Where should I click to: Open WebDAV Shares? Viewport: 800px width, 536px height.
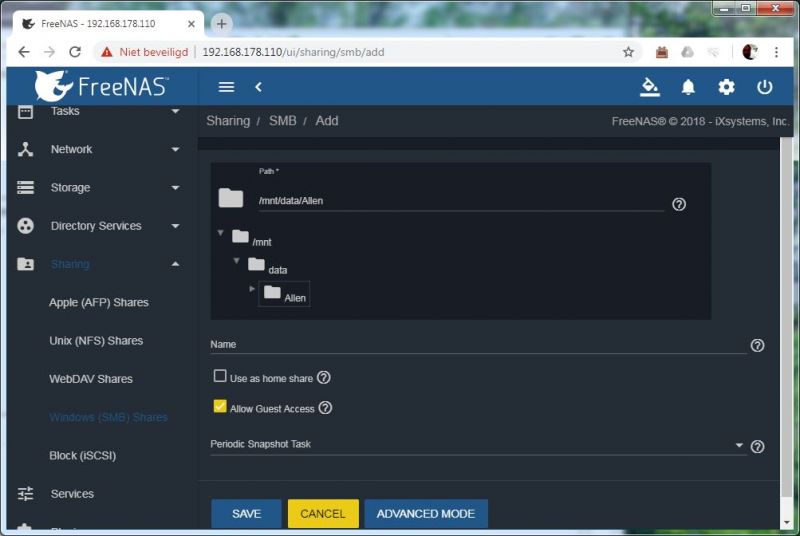pyautogui.click(x=91, y=379)
